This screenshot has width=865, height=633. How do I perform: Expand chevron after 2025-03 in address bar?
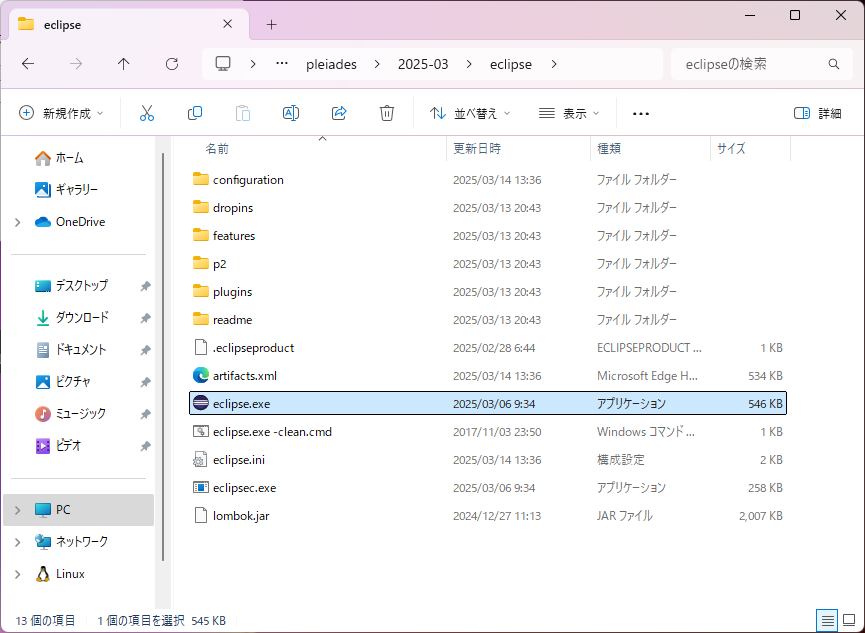coord(469,64)
